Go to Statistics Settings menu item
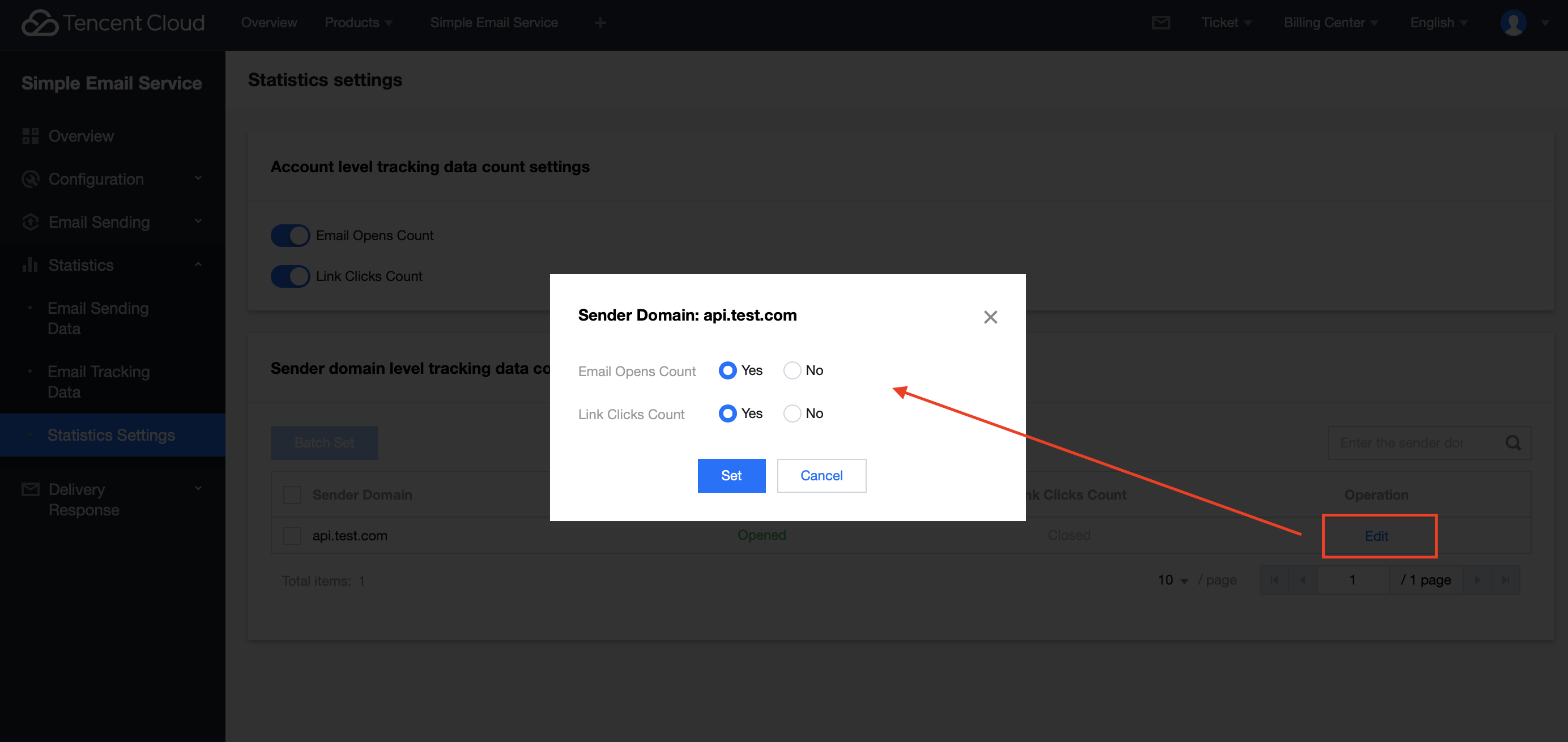The height and width of the screenshot is (742, 1568). click(112, 435)
